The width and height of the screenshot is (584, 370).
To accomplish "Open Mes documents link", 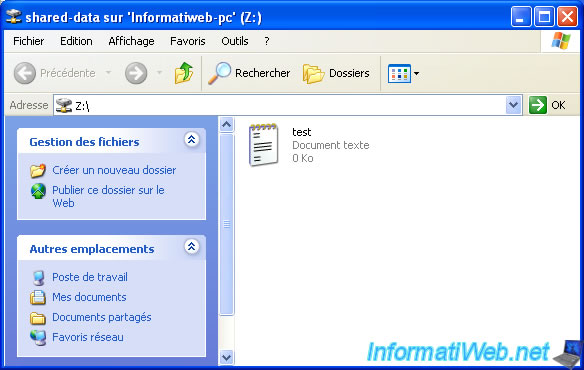I will (x=89, y=297).
